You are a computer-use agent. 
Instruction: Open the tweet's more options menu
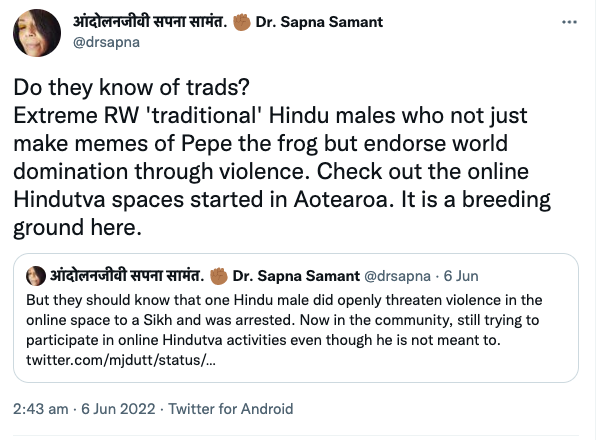tap(571, 19)
